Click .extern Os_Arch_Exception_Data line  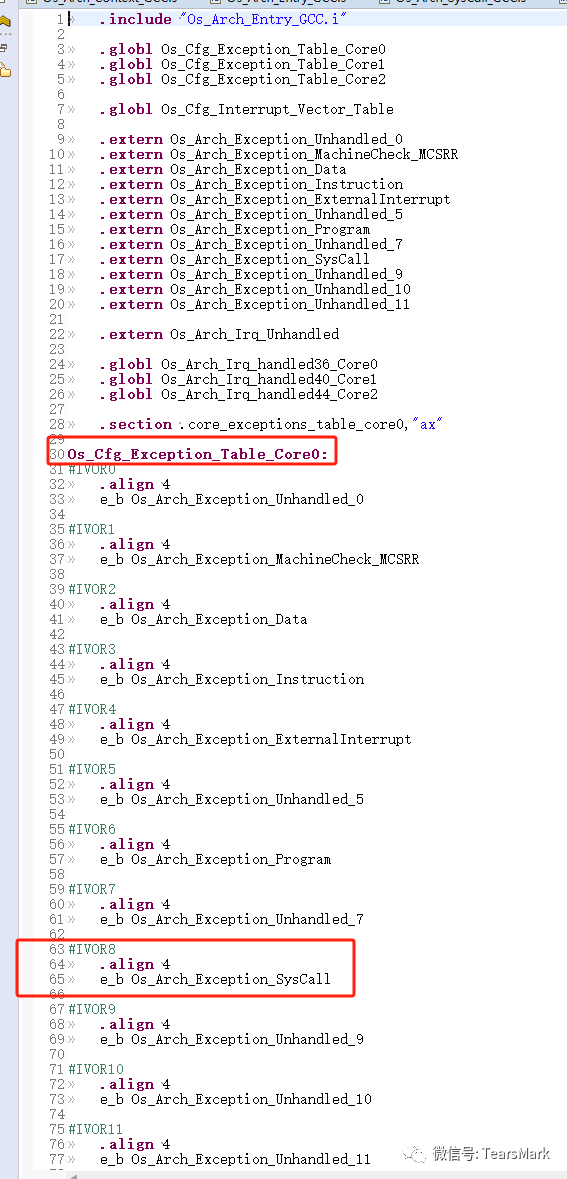pos(223,169)
